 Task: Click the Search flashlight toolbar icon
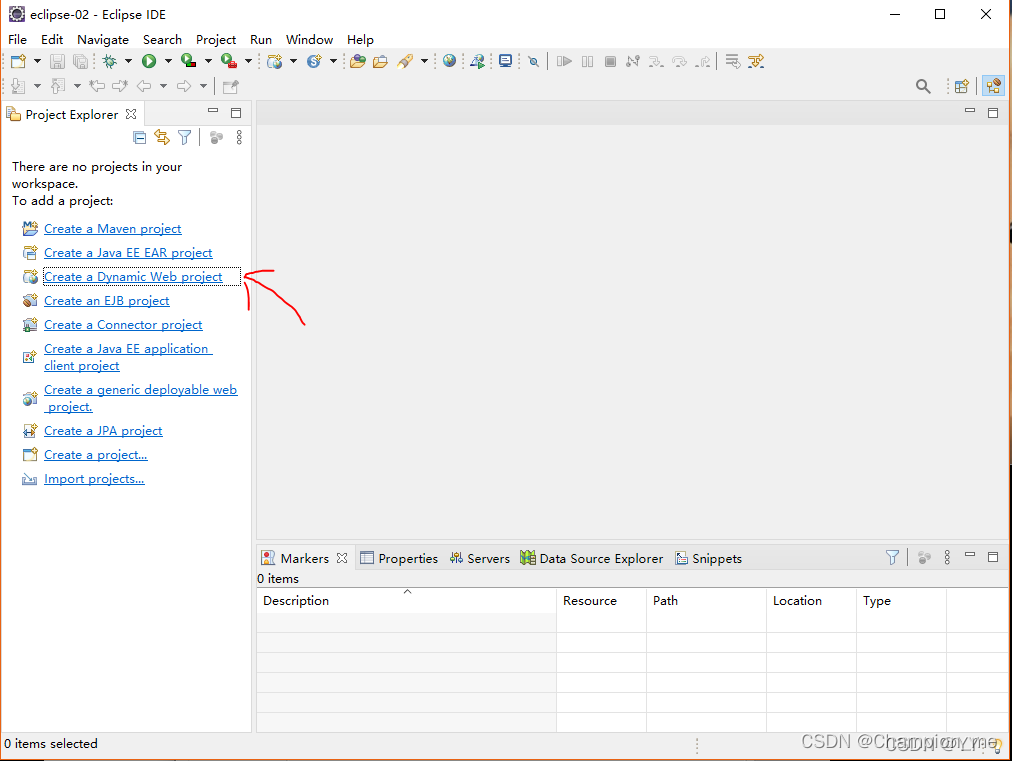tap(405, 61)
